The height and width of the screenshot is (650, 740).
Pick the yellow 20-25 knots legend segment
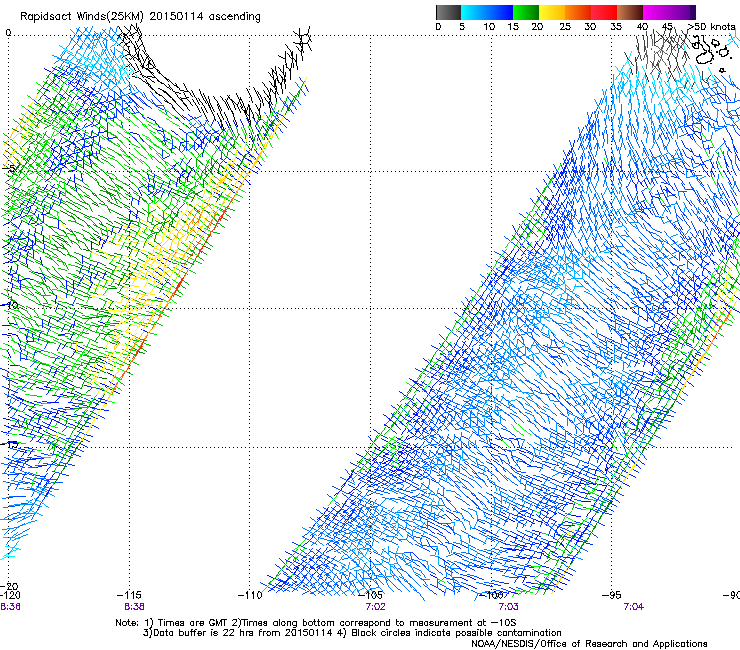(x=552, y=12)
